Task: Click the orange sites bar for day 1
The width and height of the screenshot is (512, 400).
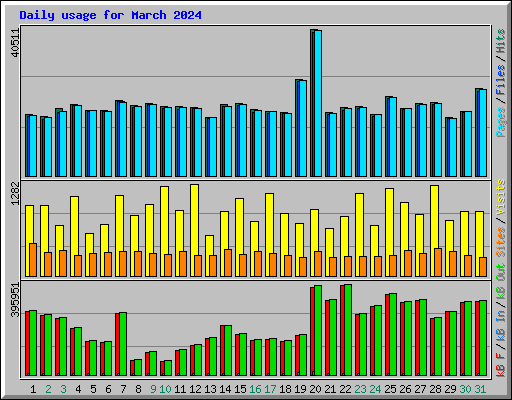Action: [33, 260]
